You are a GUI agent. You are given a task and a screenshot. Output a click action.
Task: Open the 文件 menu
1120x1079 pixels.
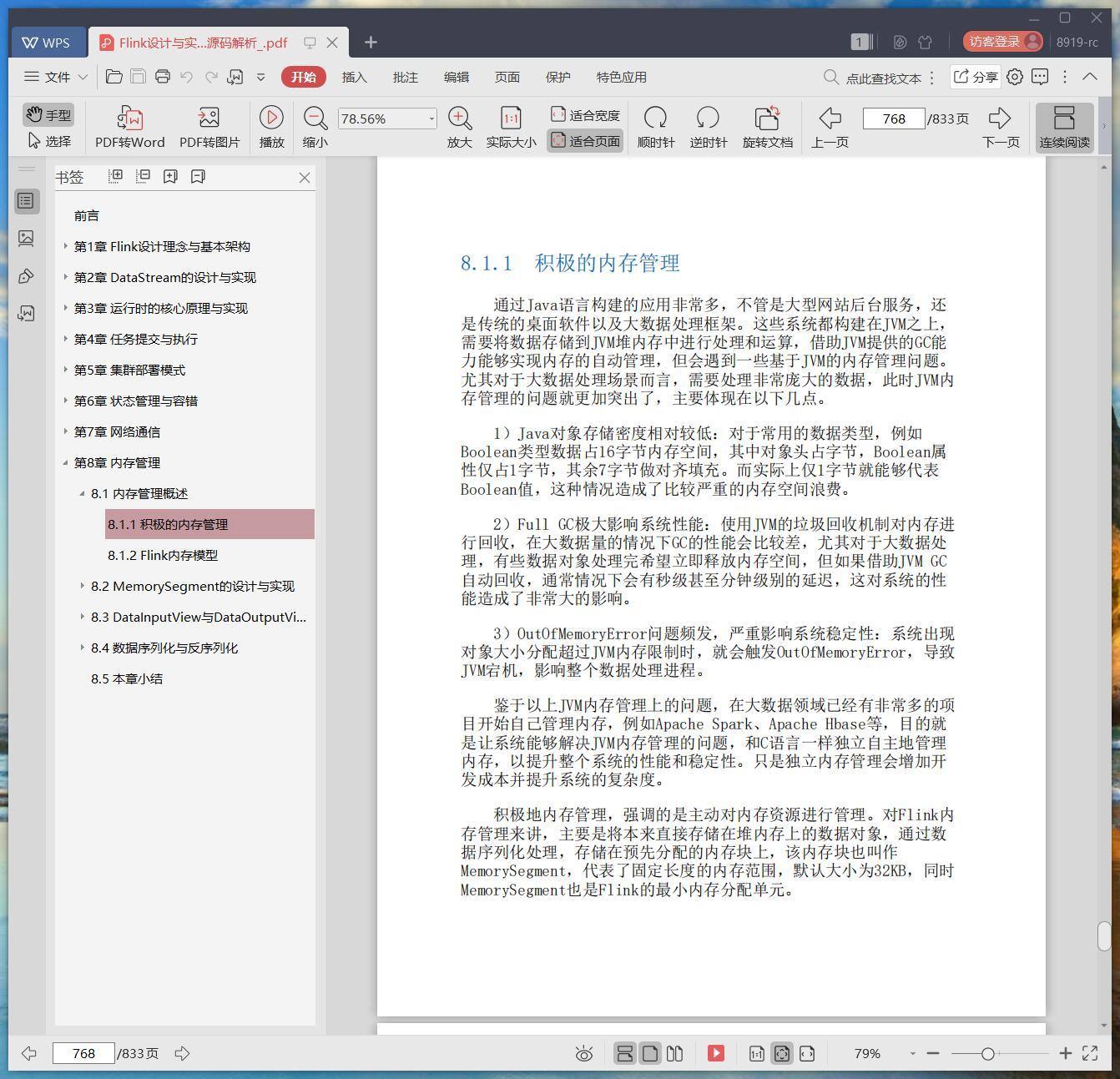(x=56, y=77)
